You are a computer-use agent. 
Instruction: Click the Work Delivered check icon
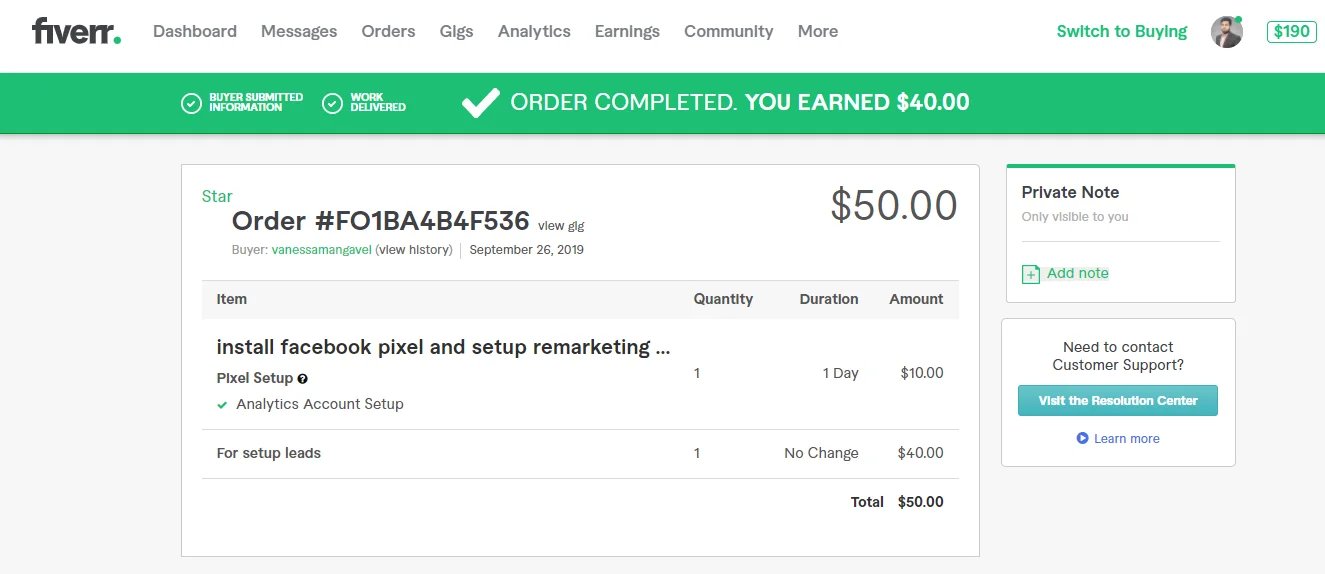[333, 103]
